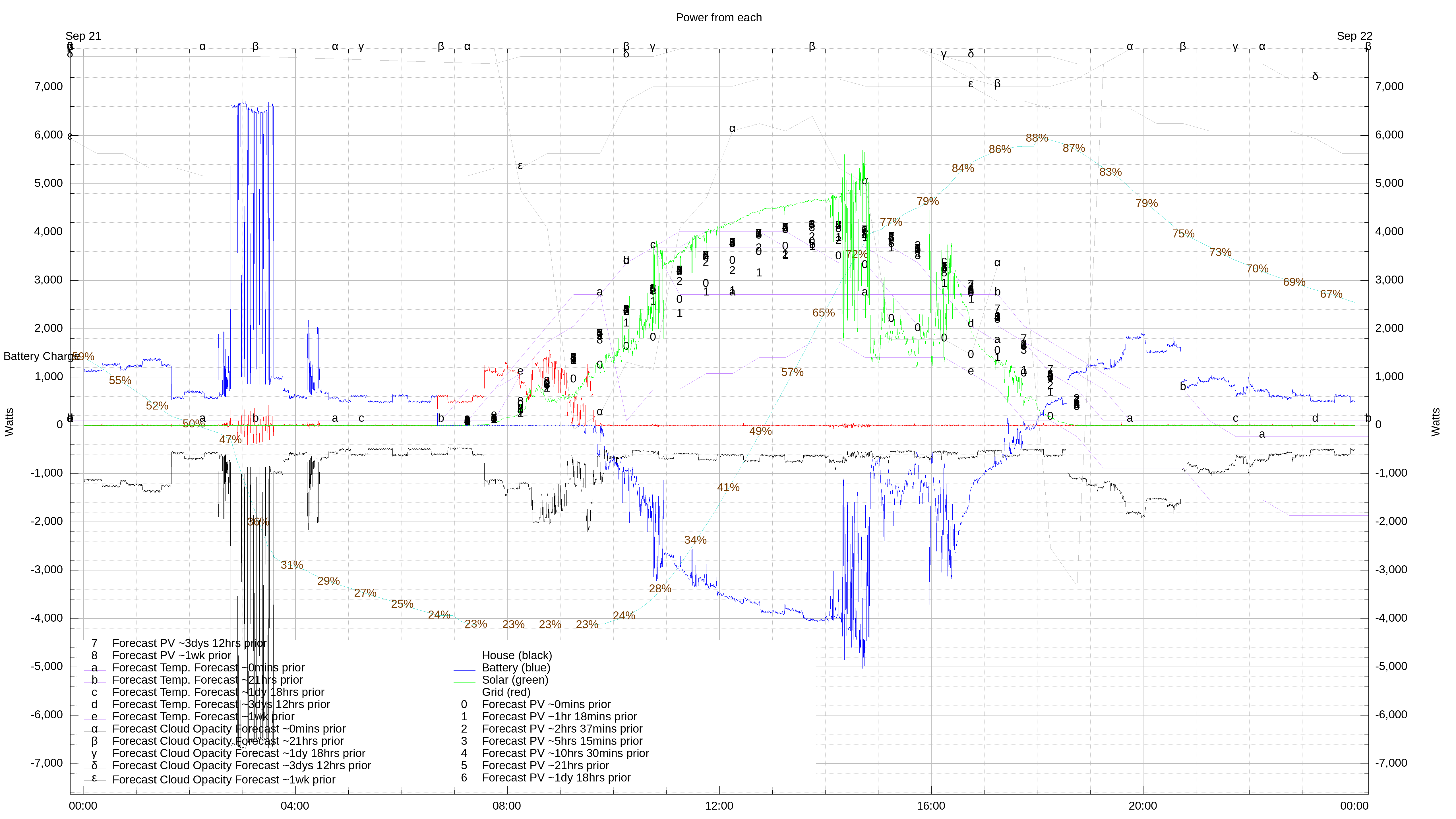The height and width of the screenshot is (819, 1456).
Task: Click the 86% battery charge label
Action: pyautogui.click(x=999, y=149)
